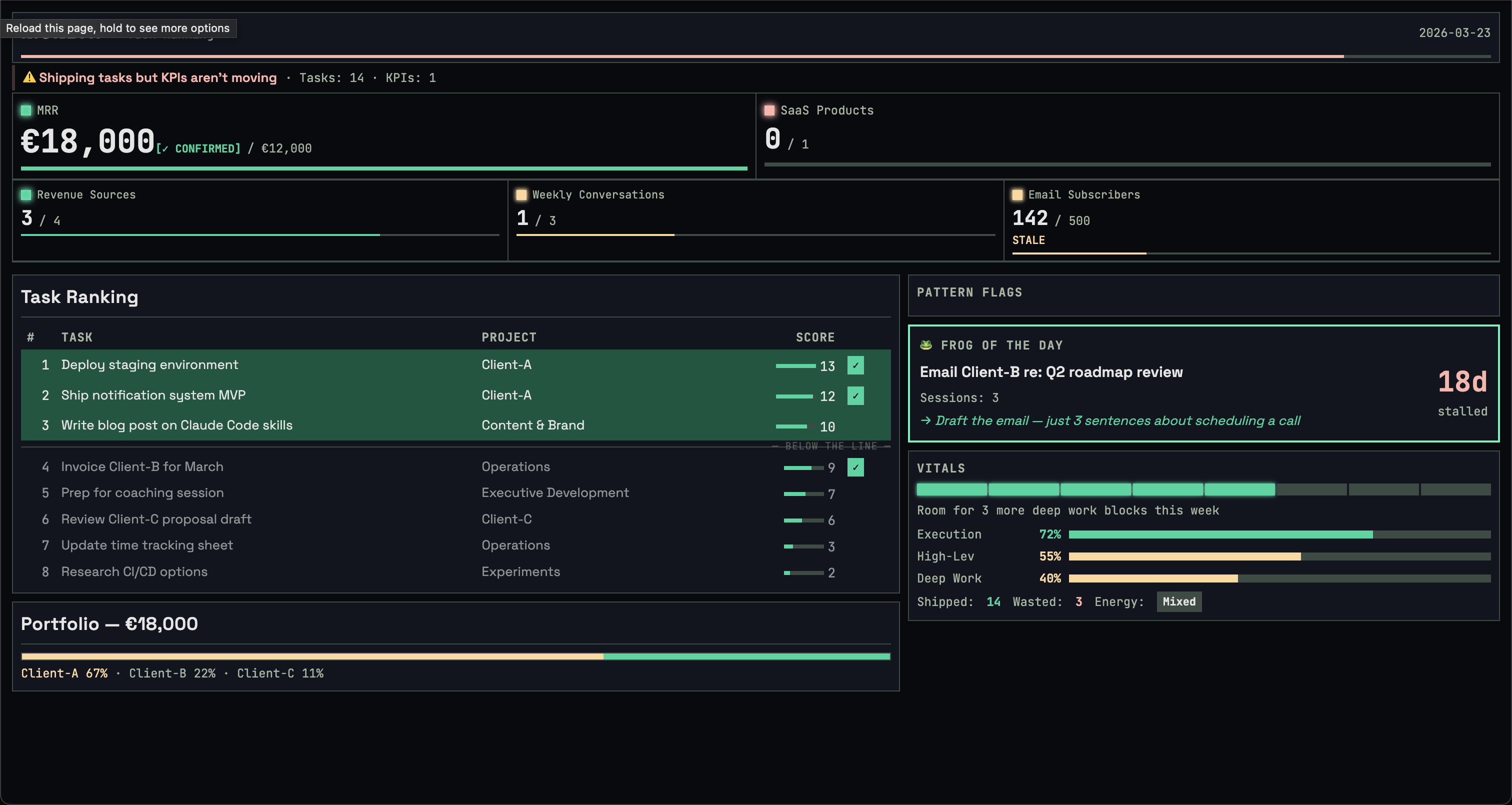
Task: Switch to the Task Ranking section header
Action: pyautogui.click(x=79, y=297)
